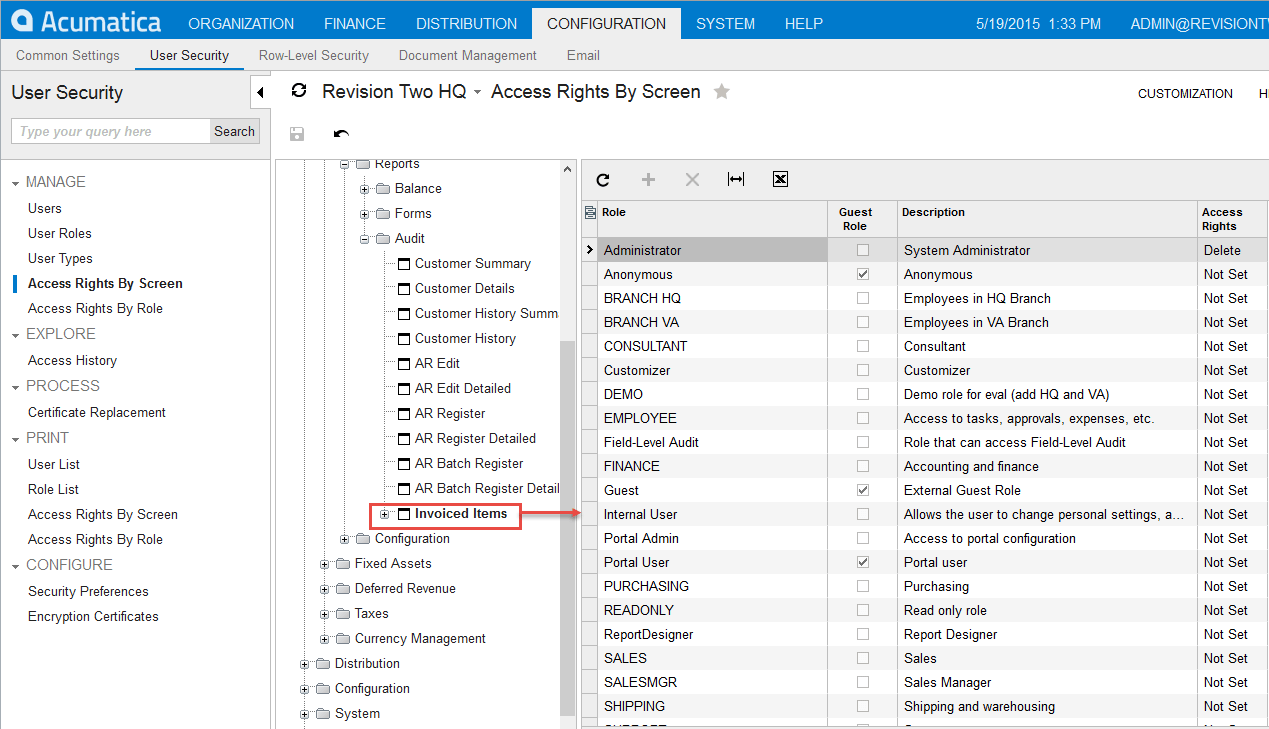Click the fit to screen icon
The image size is (1269, 729).
[x=736, y=180]
